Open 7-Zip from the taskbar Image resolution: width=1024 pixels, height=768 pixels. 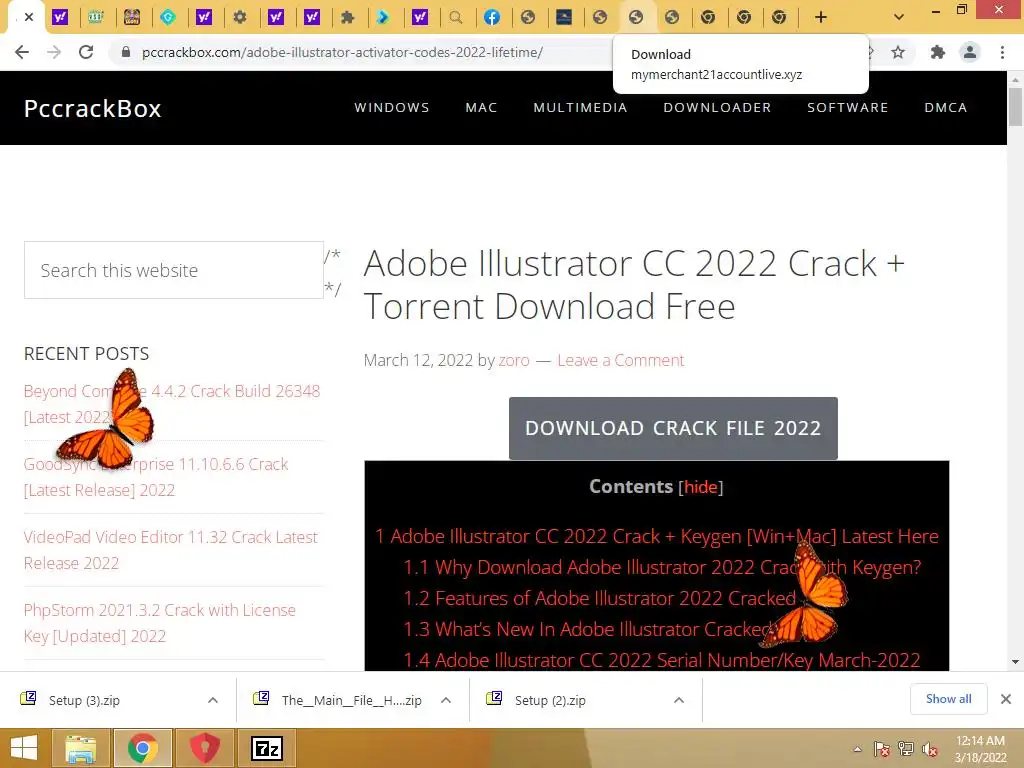click(267, 748)
